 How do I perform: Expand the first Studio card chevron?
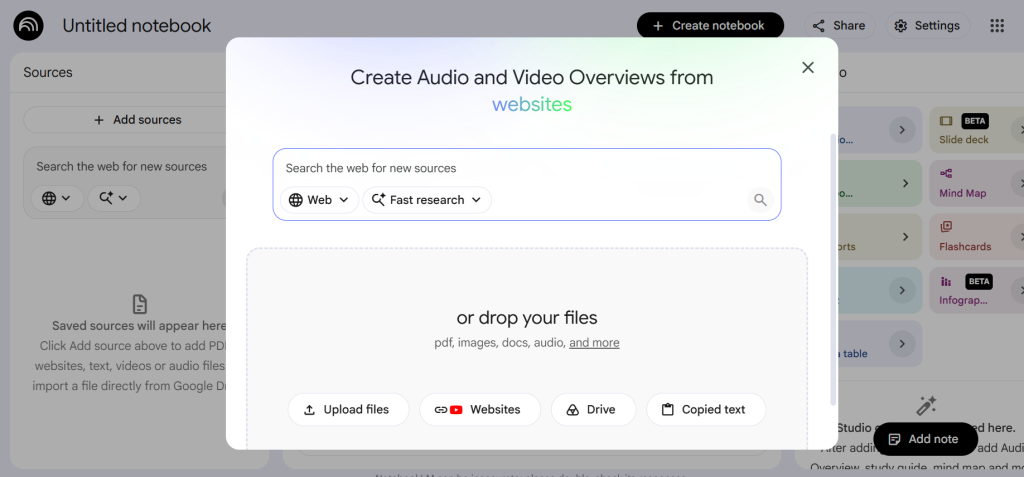pyautogui.click(x=902, y=130)
